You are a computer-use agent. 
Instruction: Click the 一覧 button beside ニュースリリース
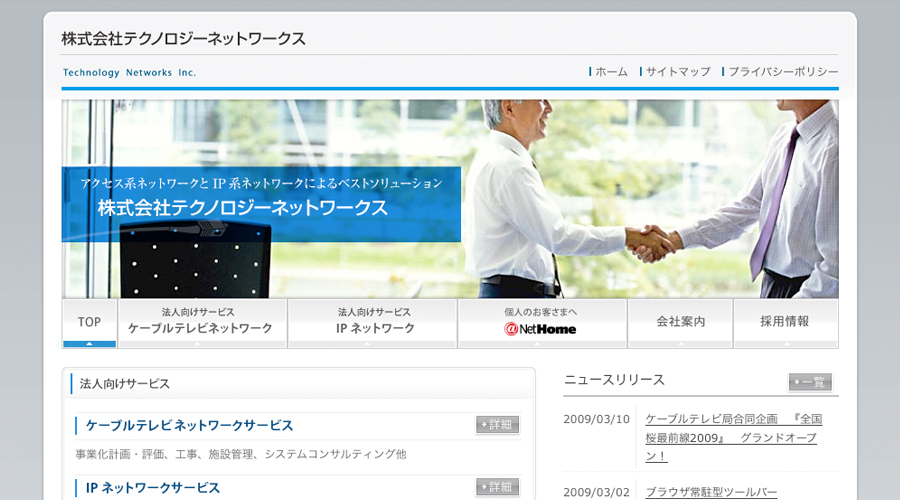click(x=810, y=382)
